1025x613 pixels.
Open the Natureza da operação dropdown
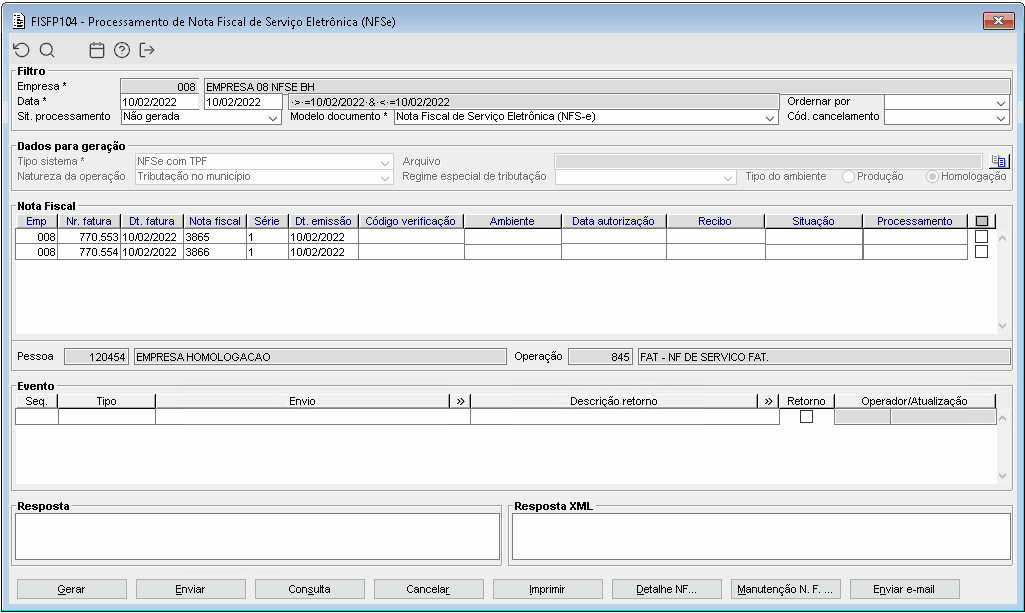click(385, 178)
